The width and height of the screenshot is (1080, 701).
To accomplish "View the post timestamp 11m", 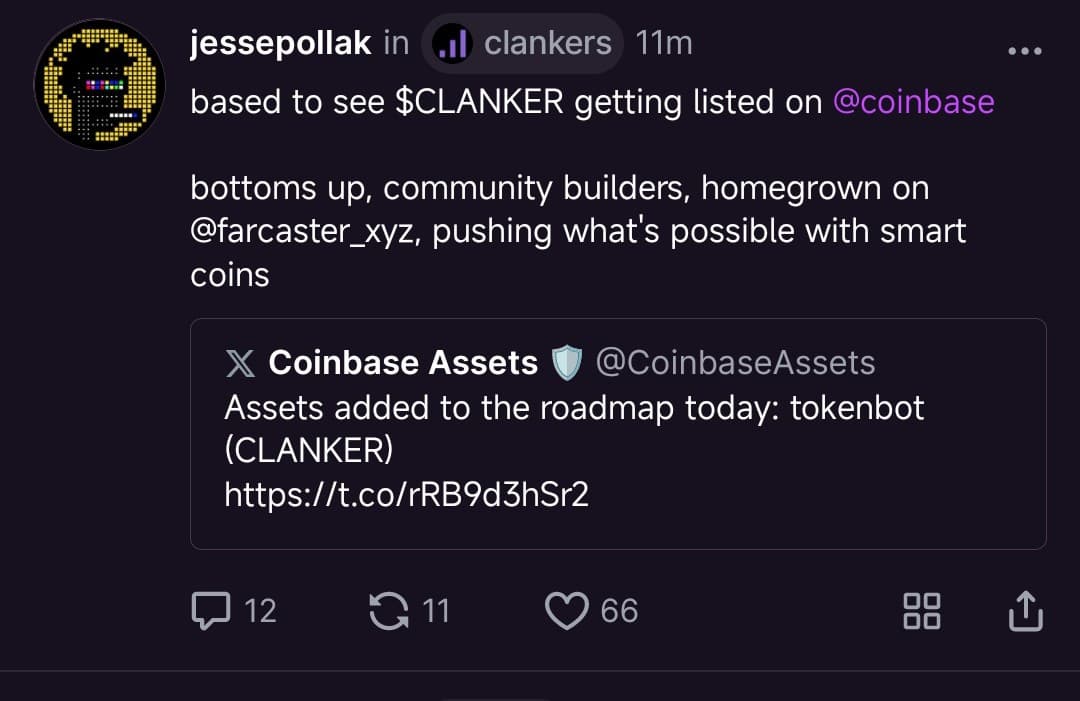I will pos(663,42).
